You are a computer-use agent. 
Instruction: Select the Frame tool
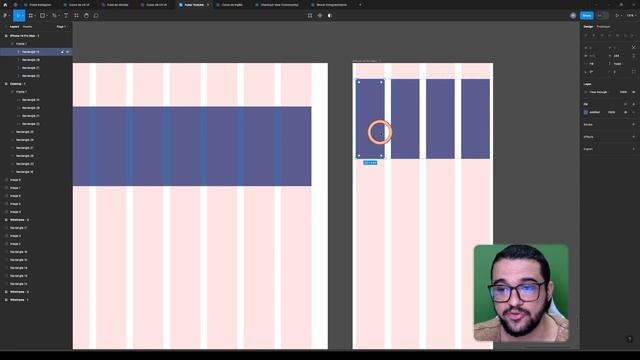coord(31,16)
